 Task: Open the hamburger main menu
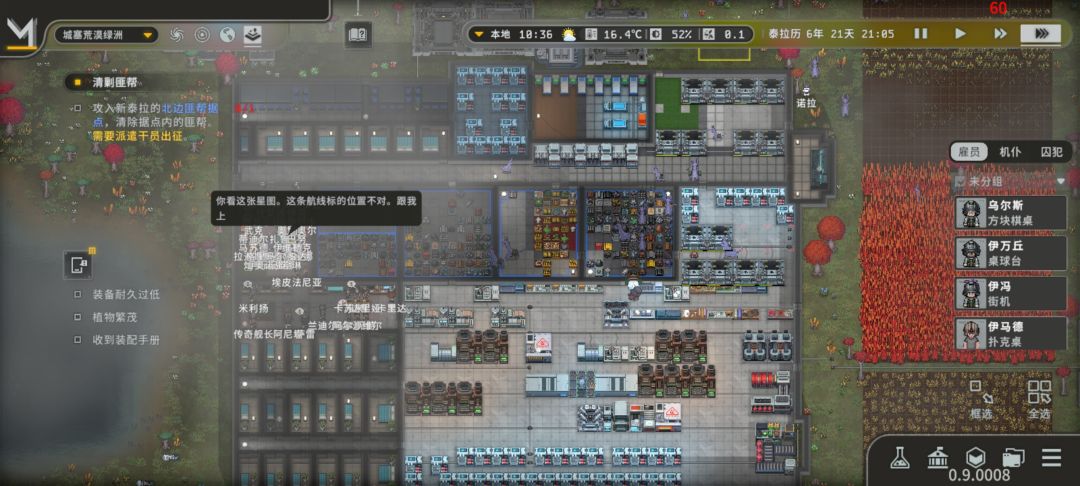pos(1051,458)
